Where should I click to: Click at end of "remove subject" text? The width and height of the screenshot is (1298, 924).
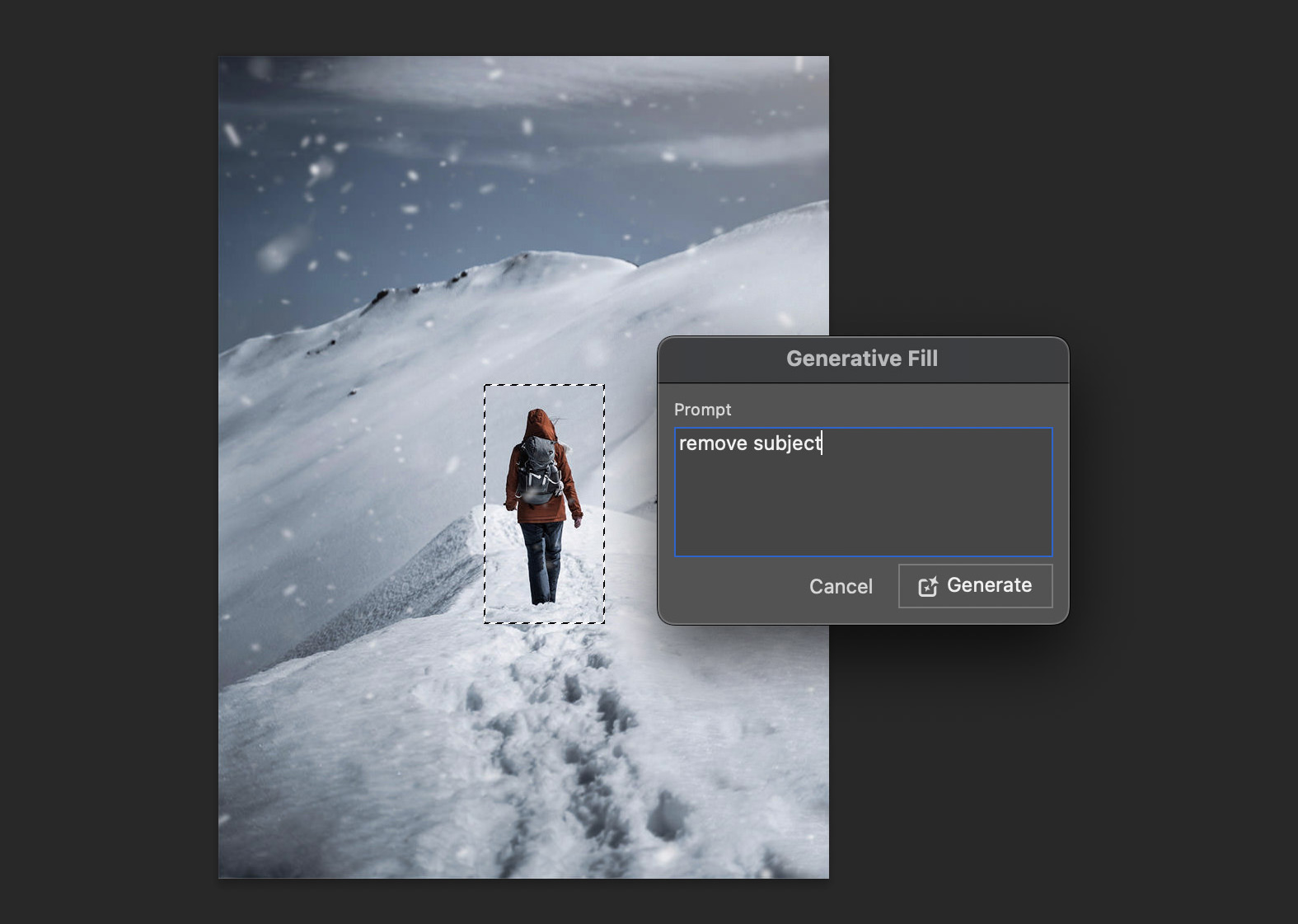click(x=822, y=443)
